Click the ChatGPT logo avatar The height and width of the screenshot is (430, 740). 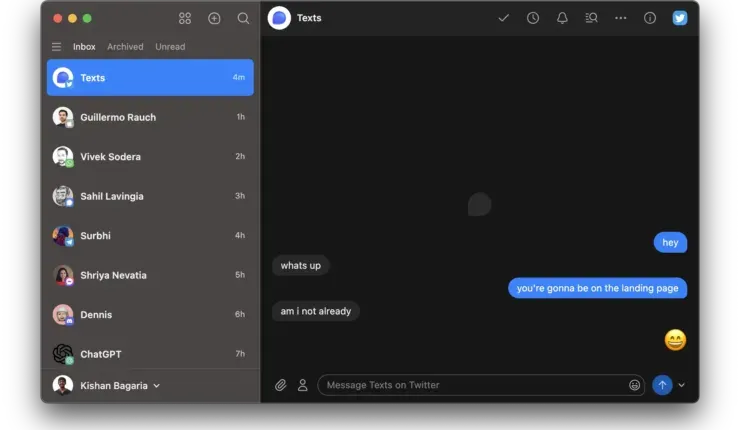pos(63,354)
